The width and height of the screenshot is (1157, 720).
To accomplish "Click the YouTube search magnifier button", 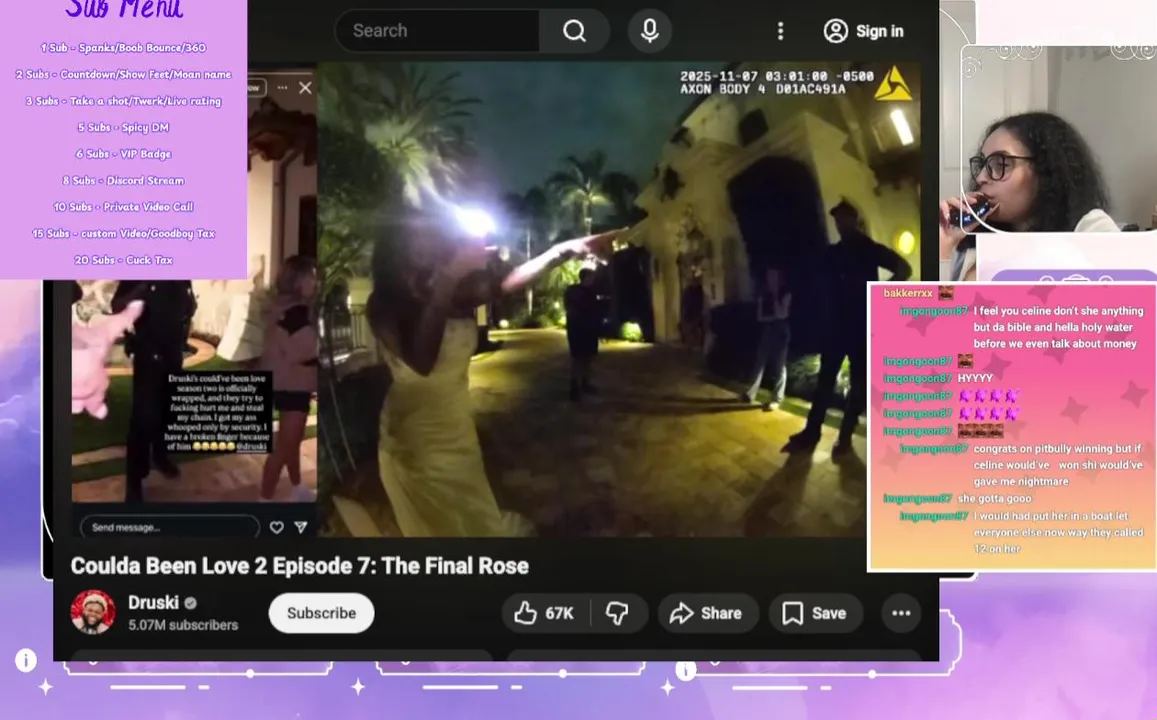I will coord(574,31).
